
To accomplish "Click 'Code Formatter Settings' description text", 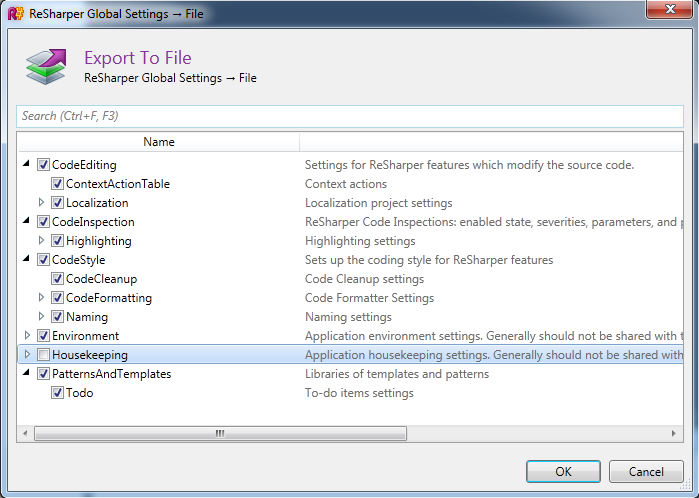I will click(x=369, y=297).
